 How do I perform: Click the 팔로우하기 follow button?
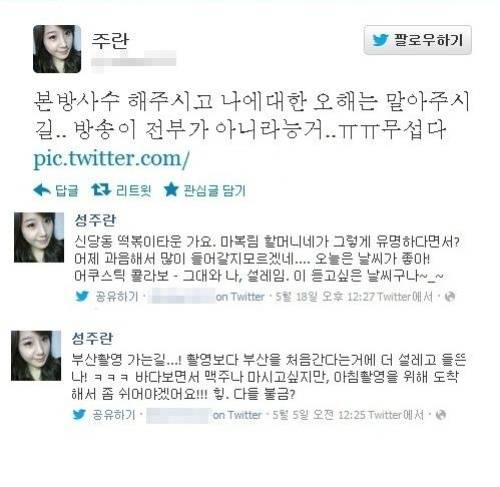pos(417,40)
